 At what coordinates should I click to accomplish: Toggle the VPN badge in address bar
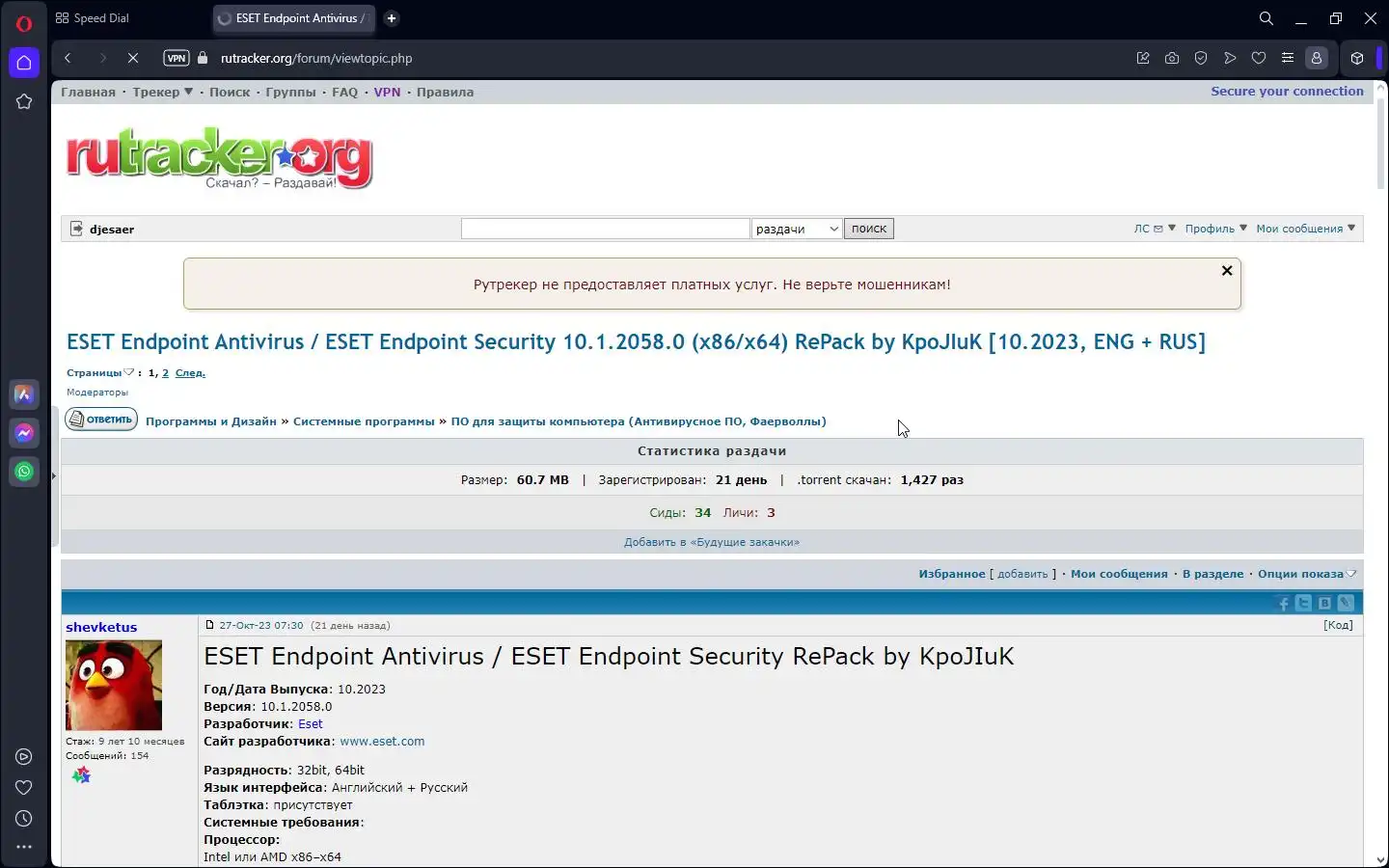pos(177,58)
